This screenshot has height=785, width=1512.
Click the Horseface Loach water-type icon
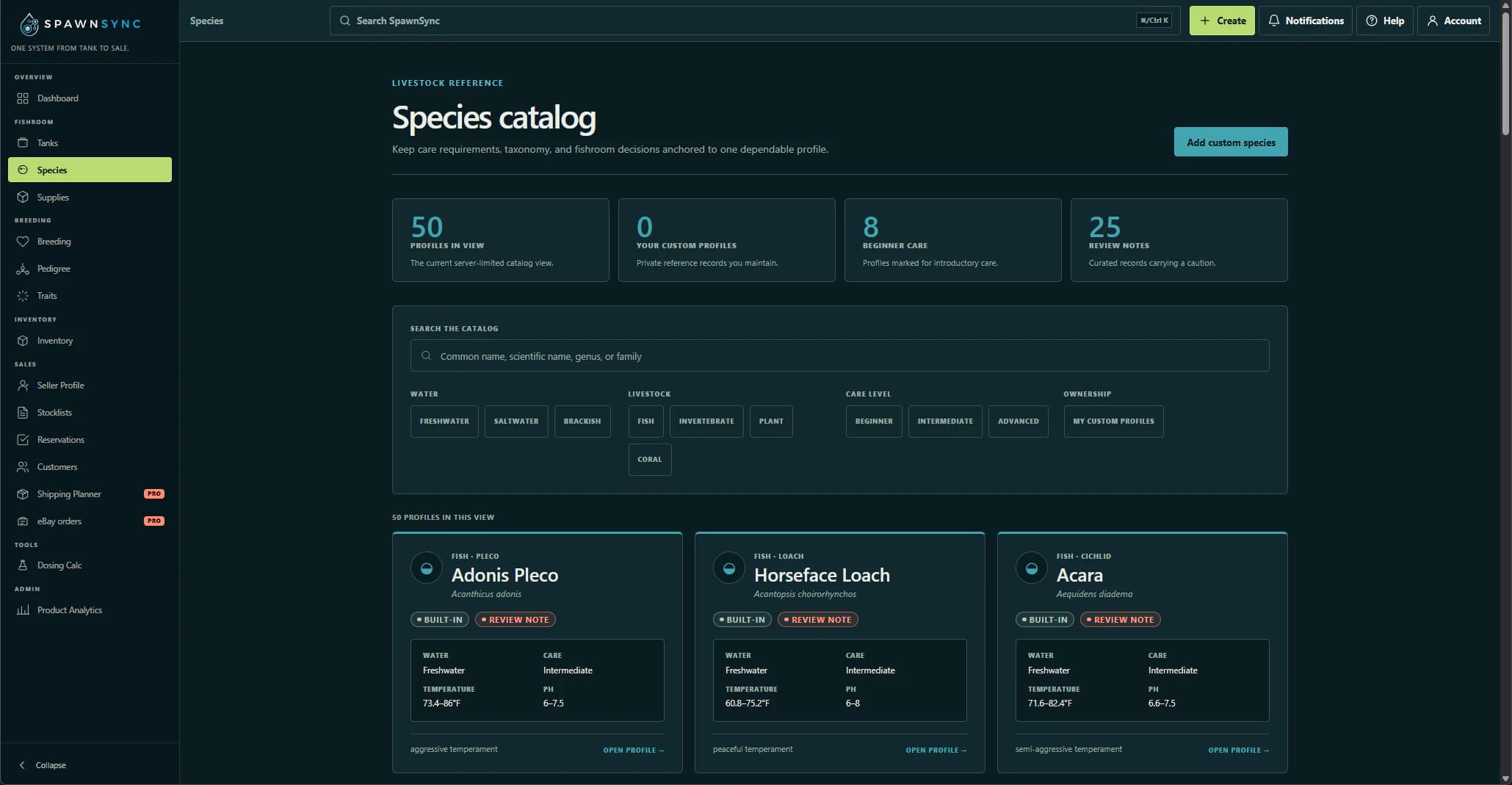(x=729, y=568)
